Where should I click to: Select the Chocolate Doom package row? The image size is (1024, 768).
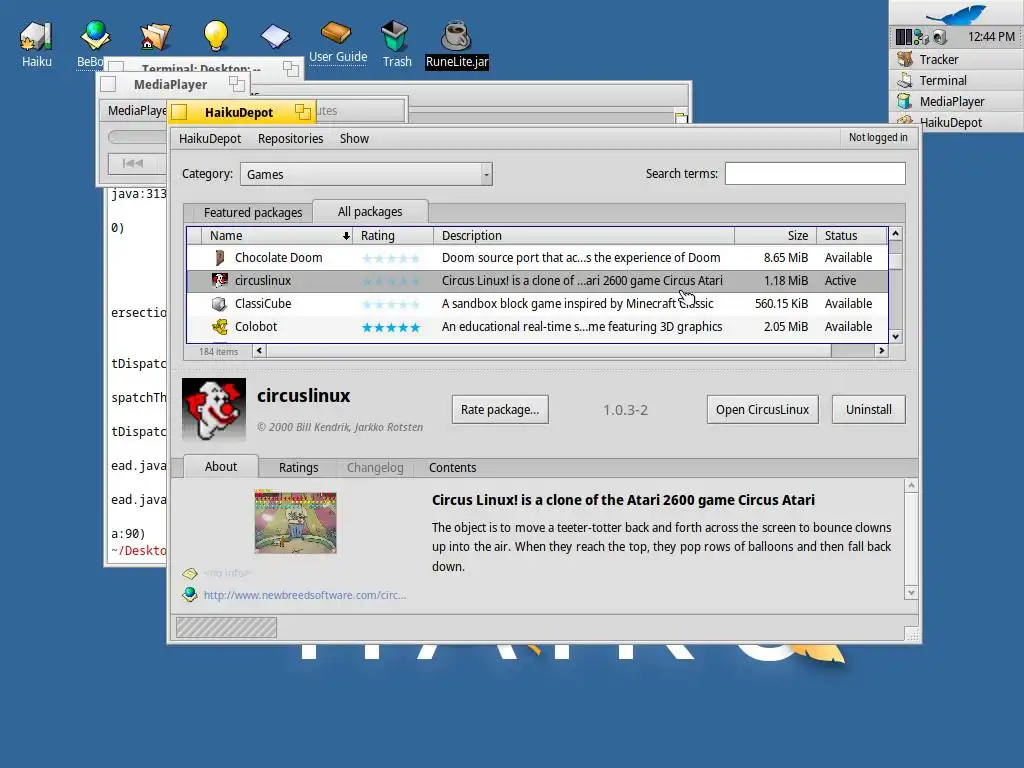[x=537, y=257]
